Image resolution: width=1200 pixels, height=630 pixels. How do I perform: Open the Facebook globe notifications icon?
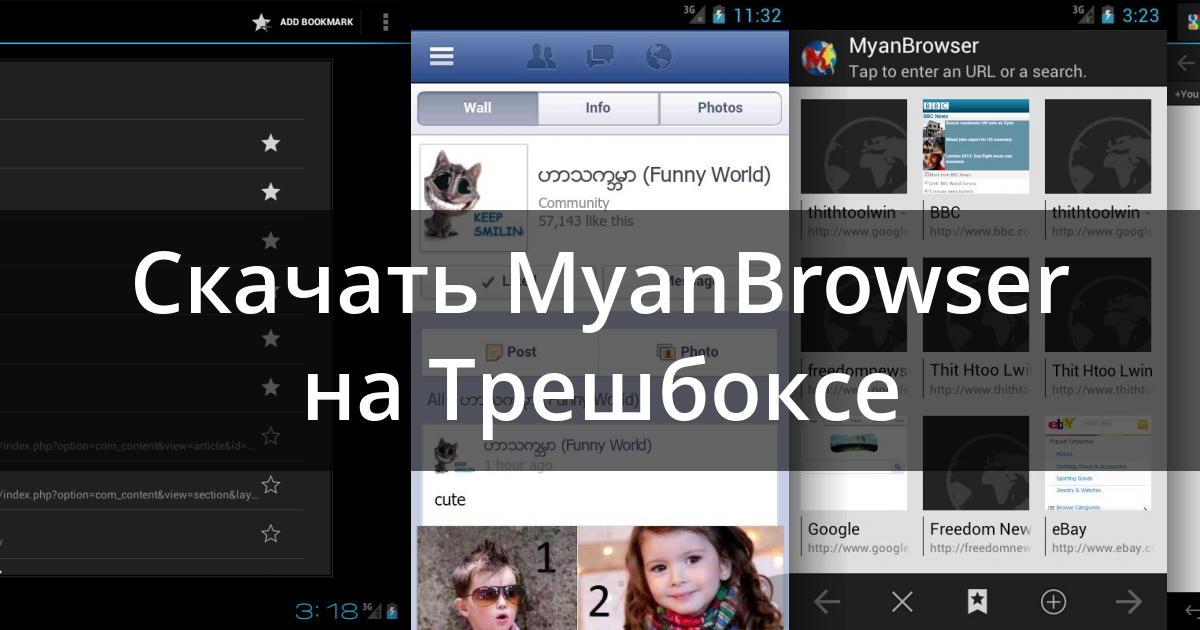[658, 57]
